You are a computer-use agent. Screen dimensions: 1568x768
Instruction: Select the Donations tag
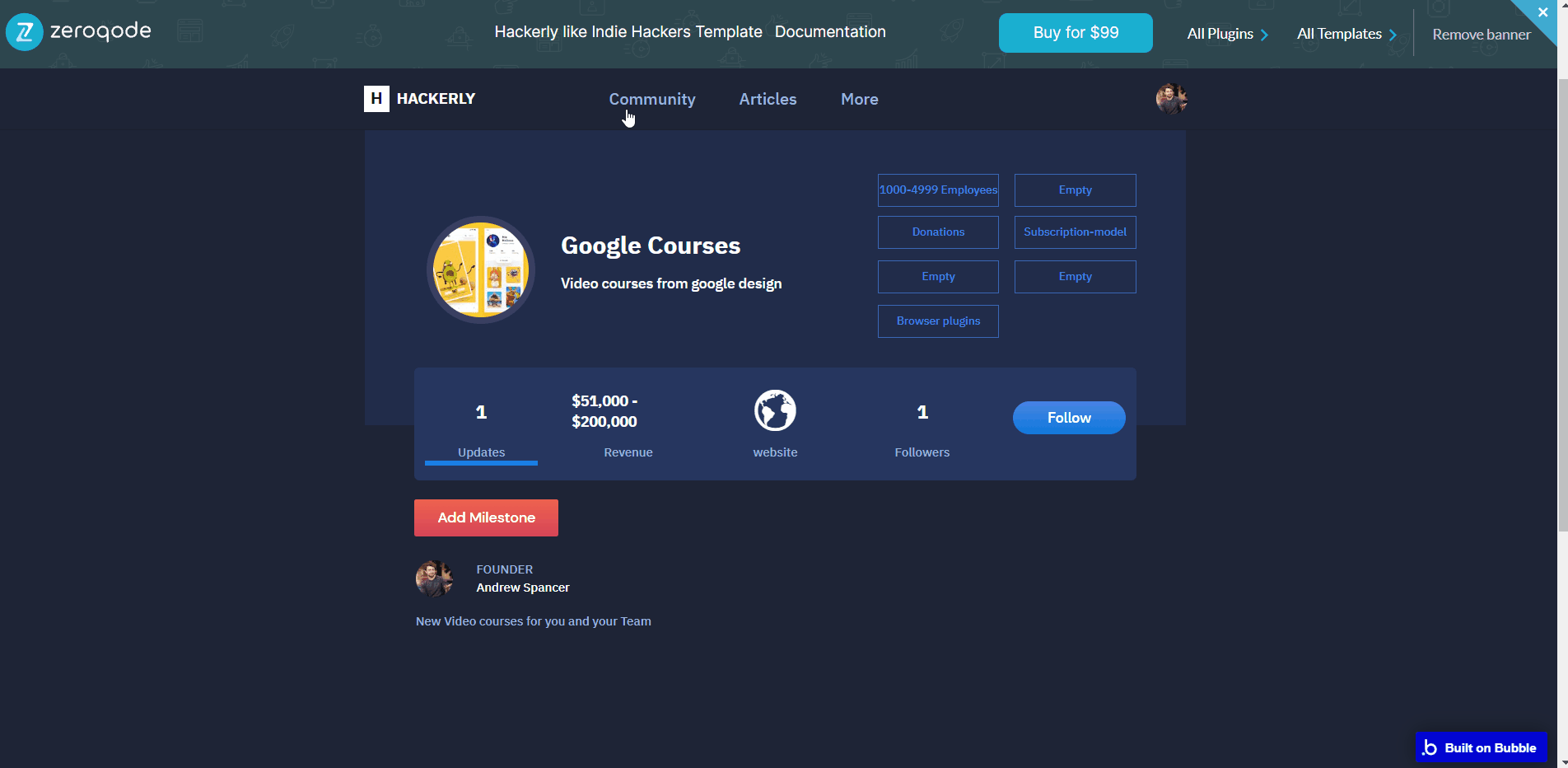938,232
